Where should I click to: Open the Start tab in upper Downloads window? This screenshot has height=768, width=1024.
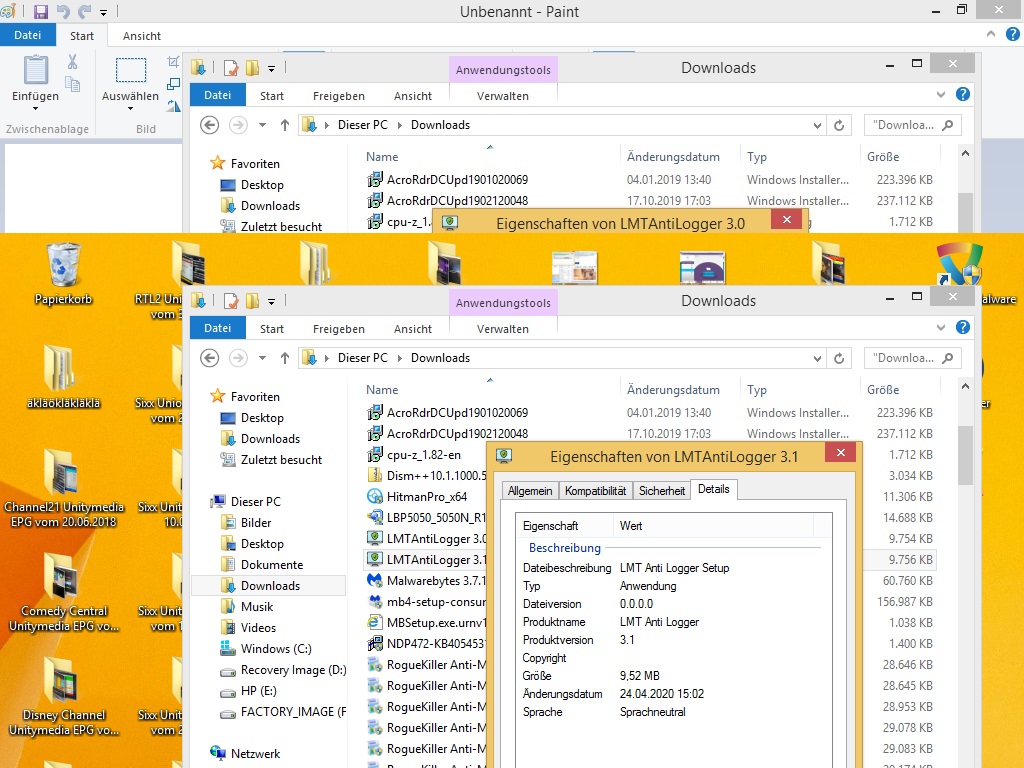(272, 96)
